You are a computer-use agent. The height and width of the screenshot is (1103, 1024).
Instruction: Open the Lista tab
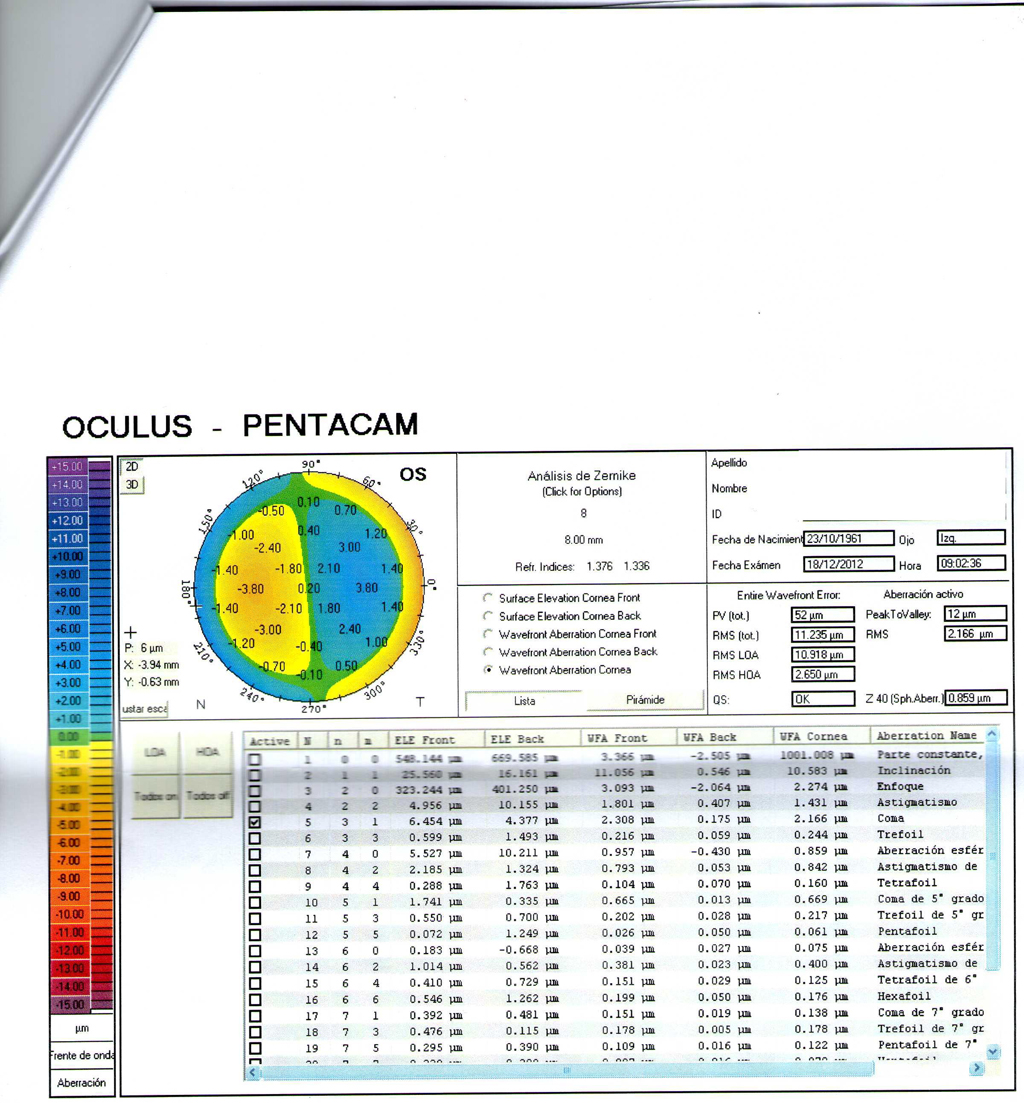tap(525, 701)
